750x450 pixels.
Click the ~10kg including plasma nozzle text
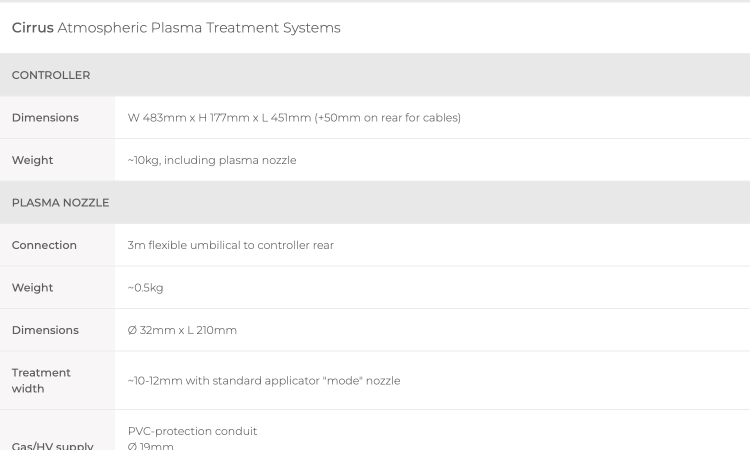[x=212, y=160]
